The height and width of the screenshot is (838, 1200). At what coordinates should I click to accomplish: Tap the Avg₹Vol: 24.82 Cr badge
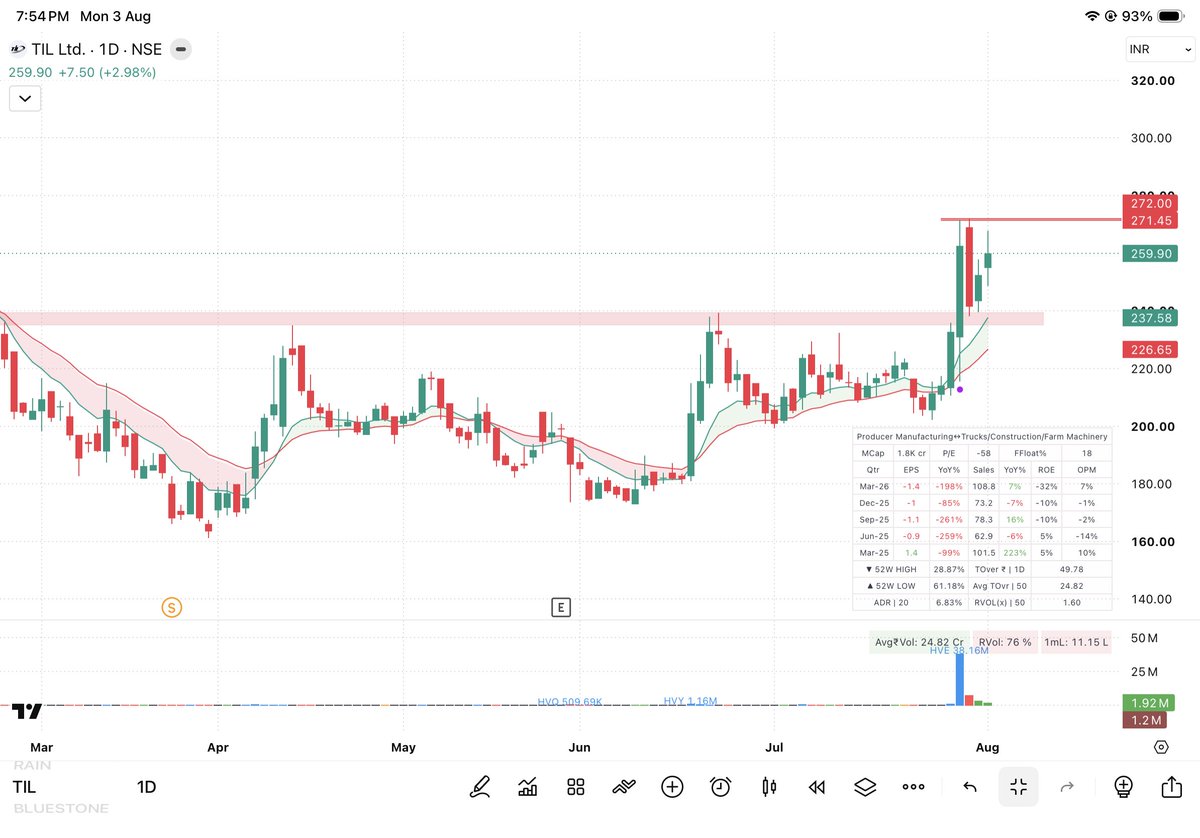coord(918,642)
